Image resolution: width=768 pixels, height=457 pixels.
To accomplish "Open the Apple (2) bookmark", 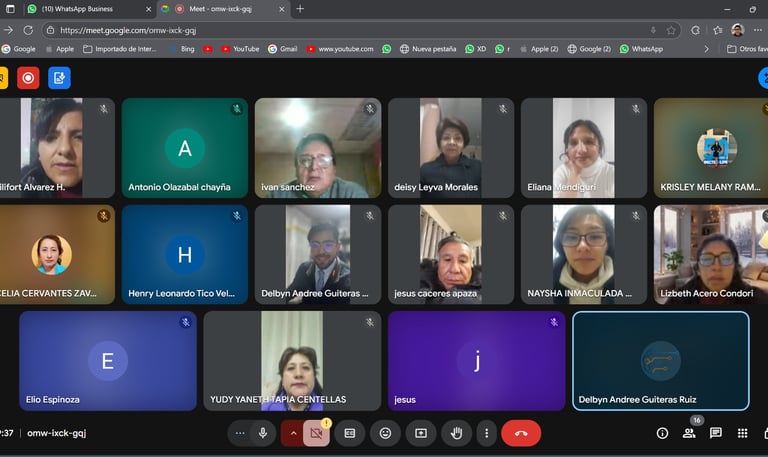I will (x=539, y=49).
